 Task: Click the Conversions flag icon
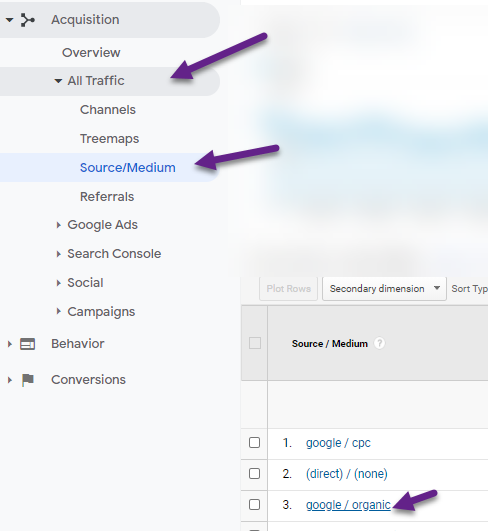pos(28,380)
